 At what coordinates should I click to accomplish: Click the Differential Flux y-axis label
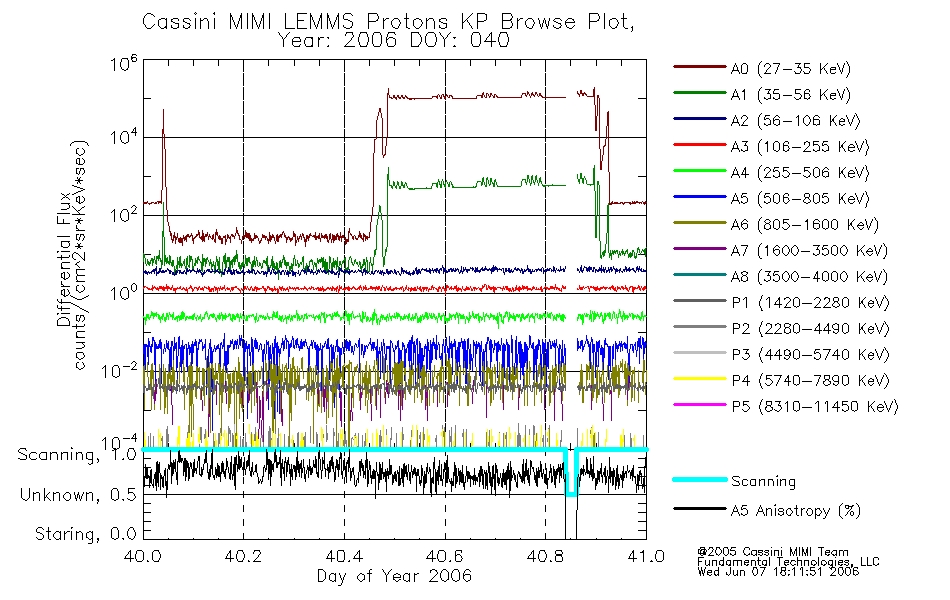pyautogui.click(x=64, y=259)
